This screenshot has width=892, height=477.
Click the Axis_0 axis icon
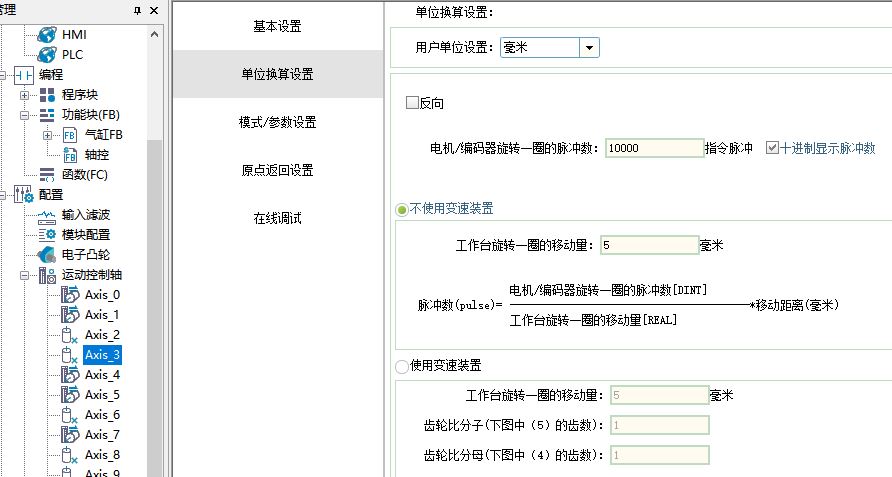point(70,294)
